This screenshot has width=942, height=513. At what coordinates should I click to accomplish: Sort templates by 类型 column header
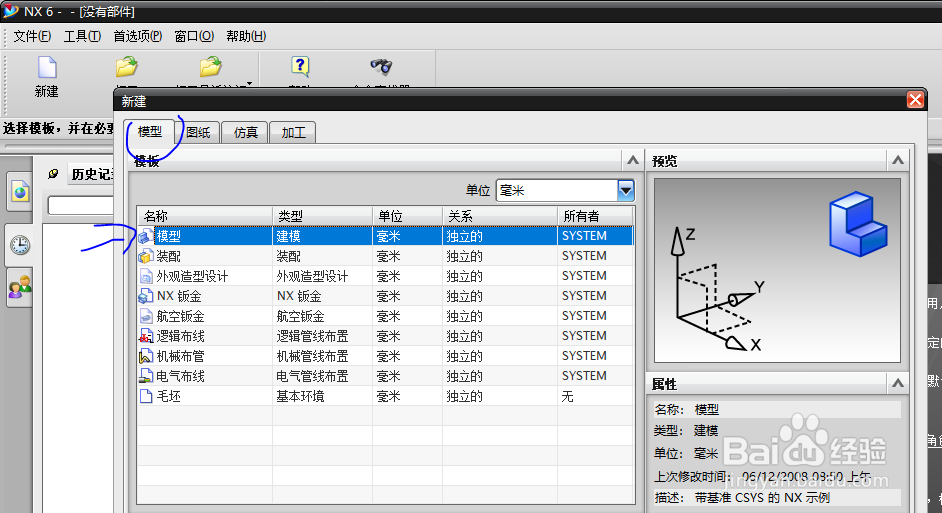323,216
